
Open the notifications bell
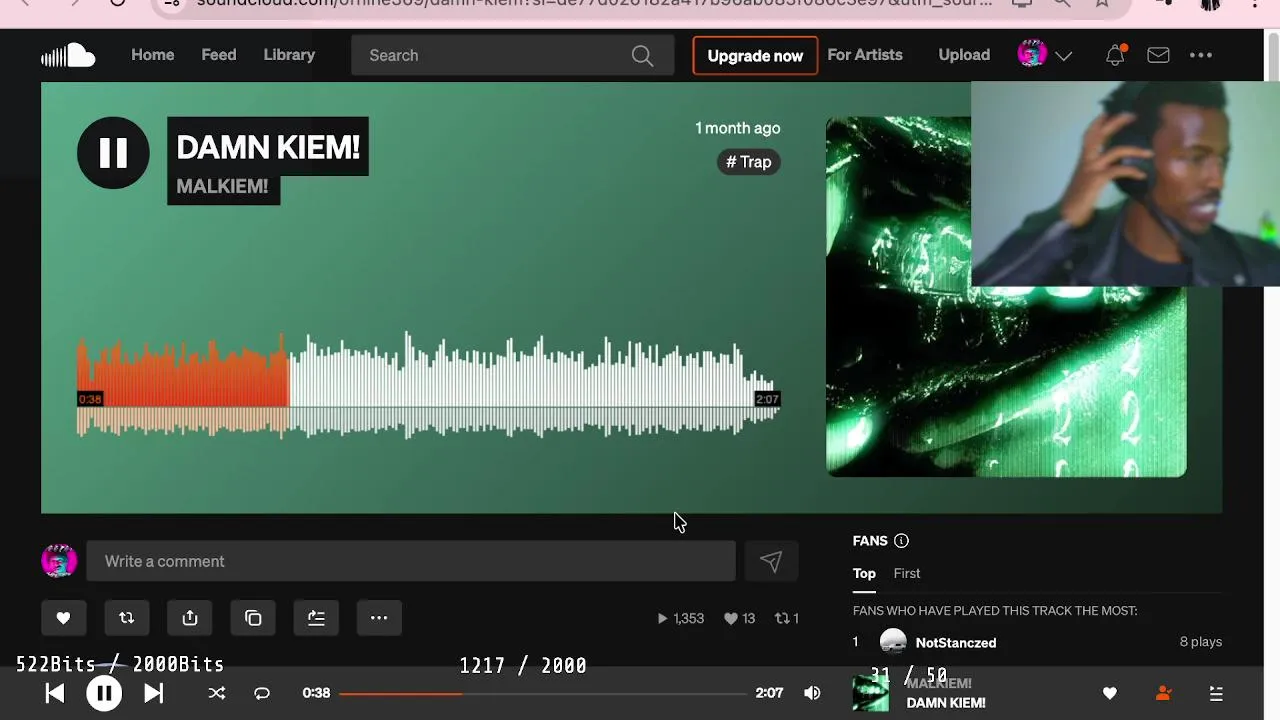(x=1115, y=55)
